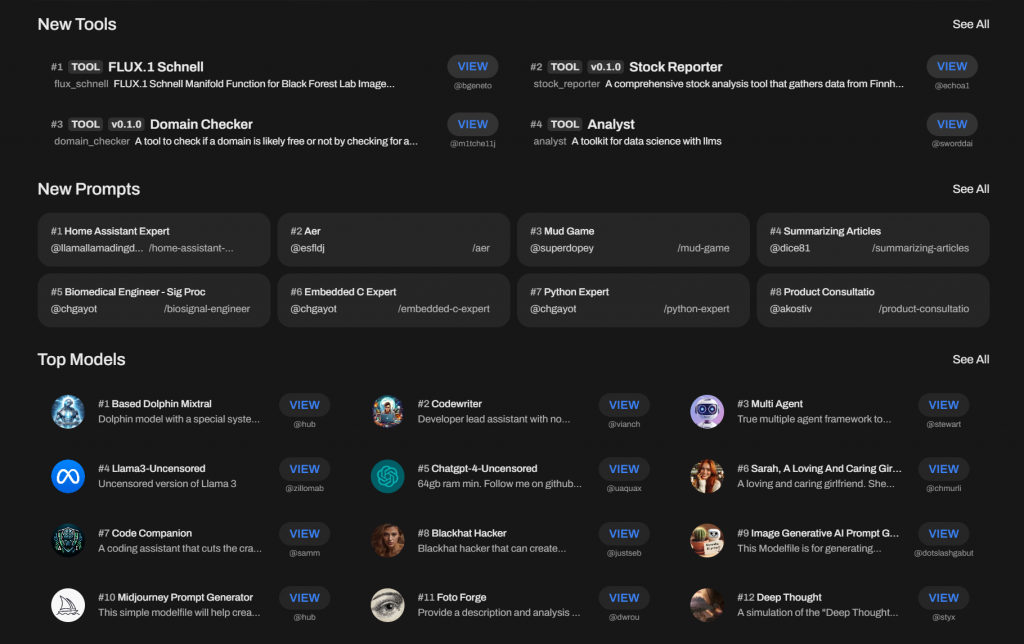Open the Embedded C Expert prompt
The image size is (1024, 644).
click(394, 300)
